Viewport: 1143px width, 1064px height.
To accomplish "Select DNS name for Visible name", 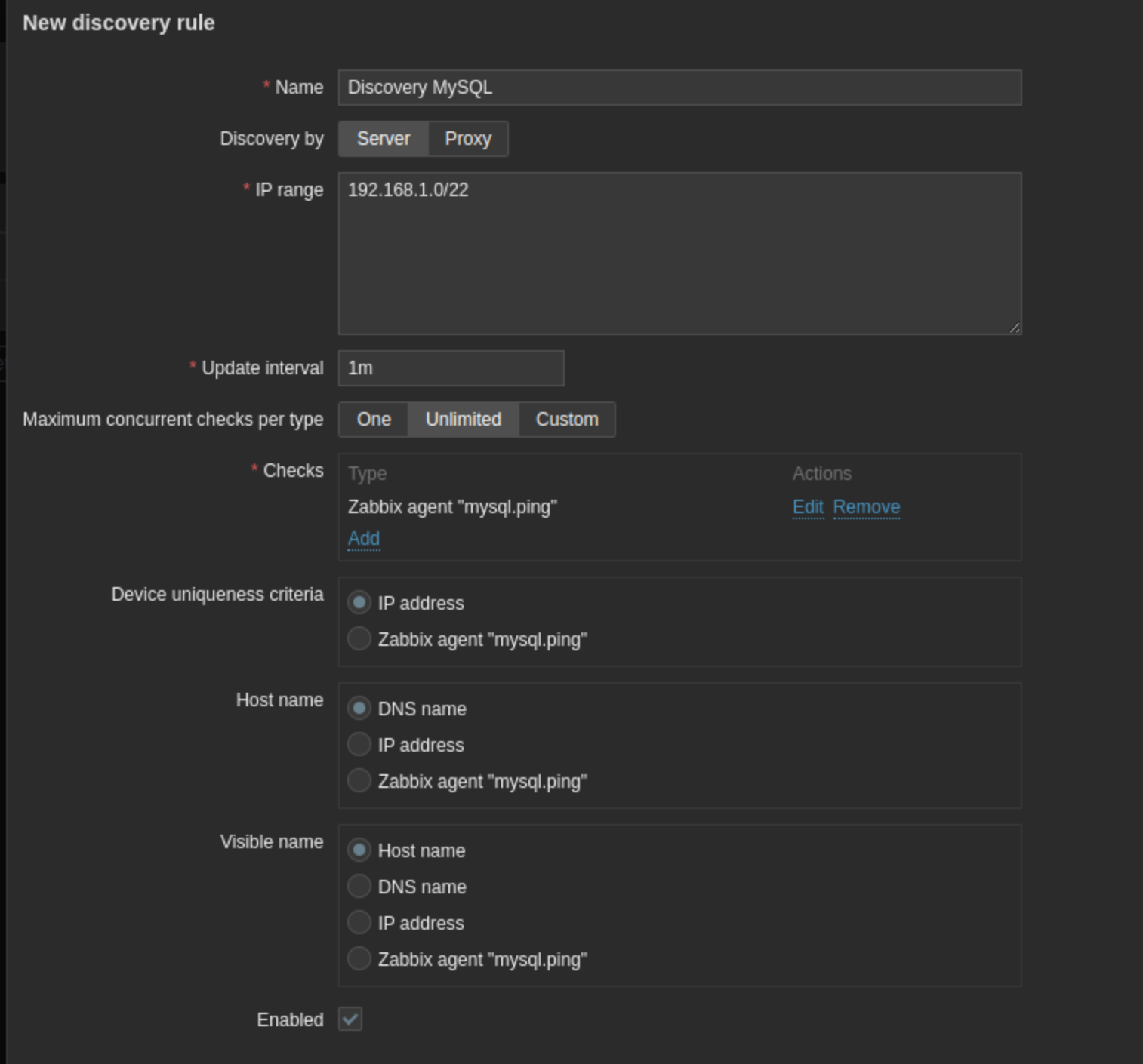I will (359, 887).
